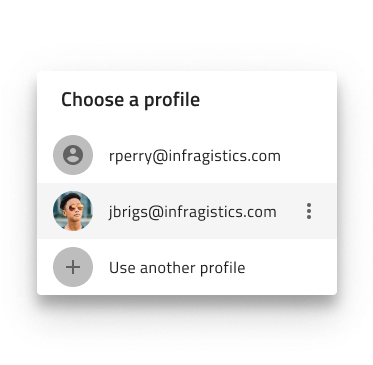Click sunglasses man avatar picture
The width and height of the screenshot is (373, 365).
pyautogui.click(x=73, y=211)
